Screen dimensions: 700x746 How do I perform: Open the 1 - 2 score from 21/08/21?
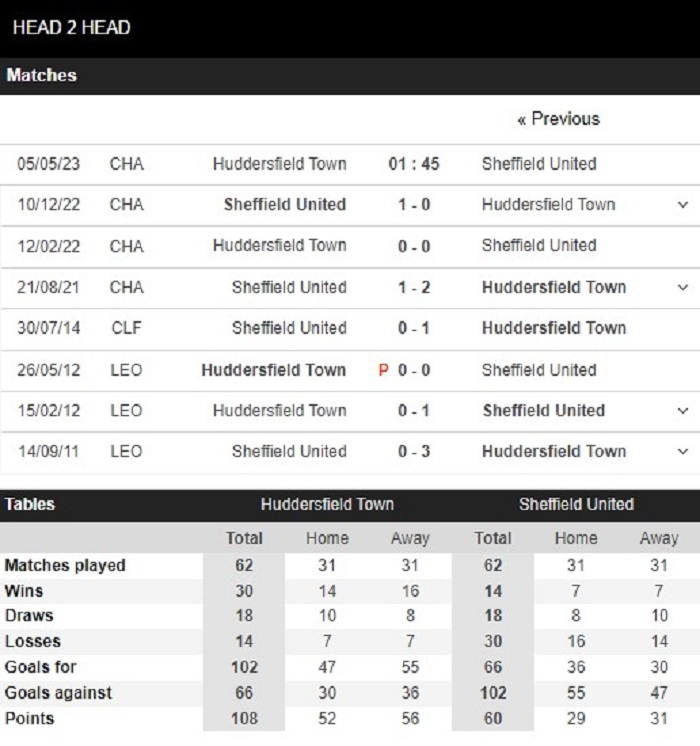414,287
